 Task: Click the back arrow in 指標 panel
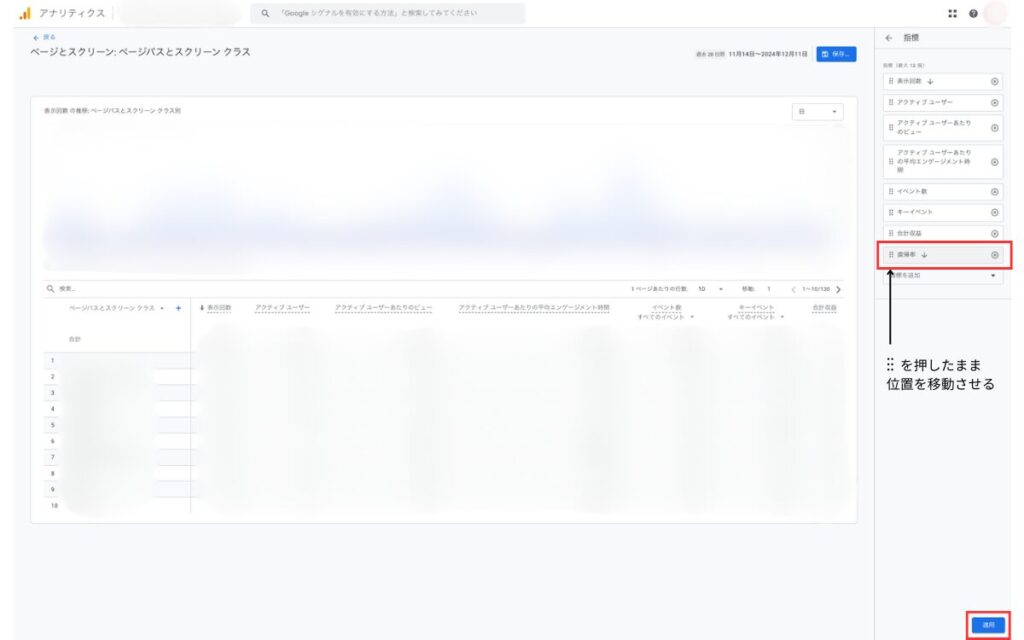pos(888,38)
